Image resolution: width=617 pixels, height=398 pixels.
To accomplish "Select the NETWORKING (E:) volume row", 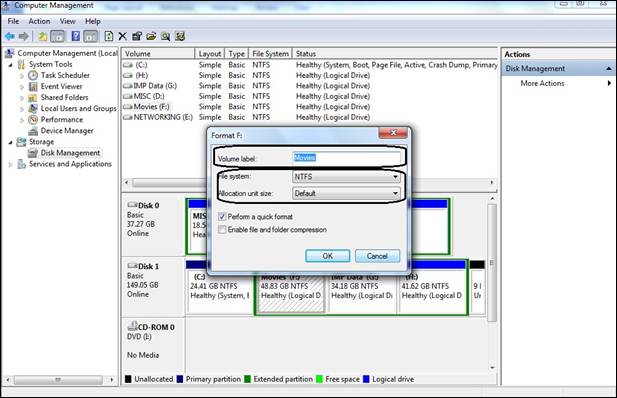I will pyautogui.click(x=309, y=117).
